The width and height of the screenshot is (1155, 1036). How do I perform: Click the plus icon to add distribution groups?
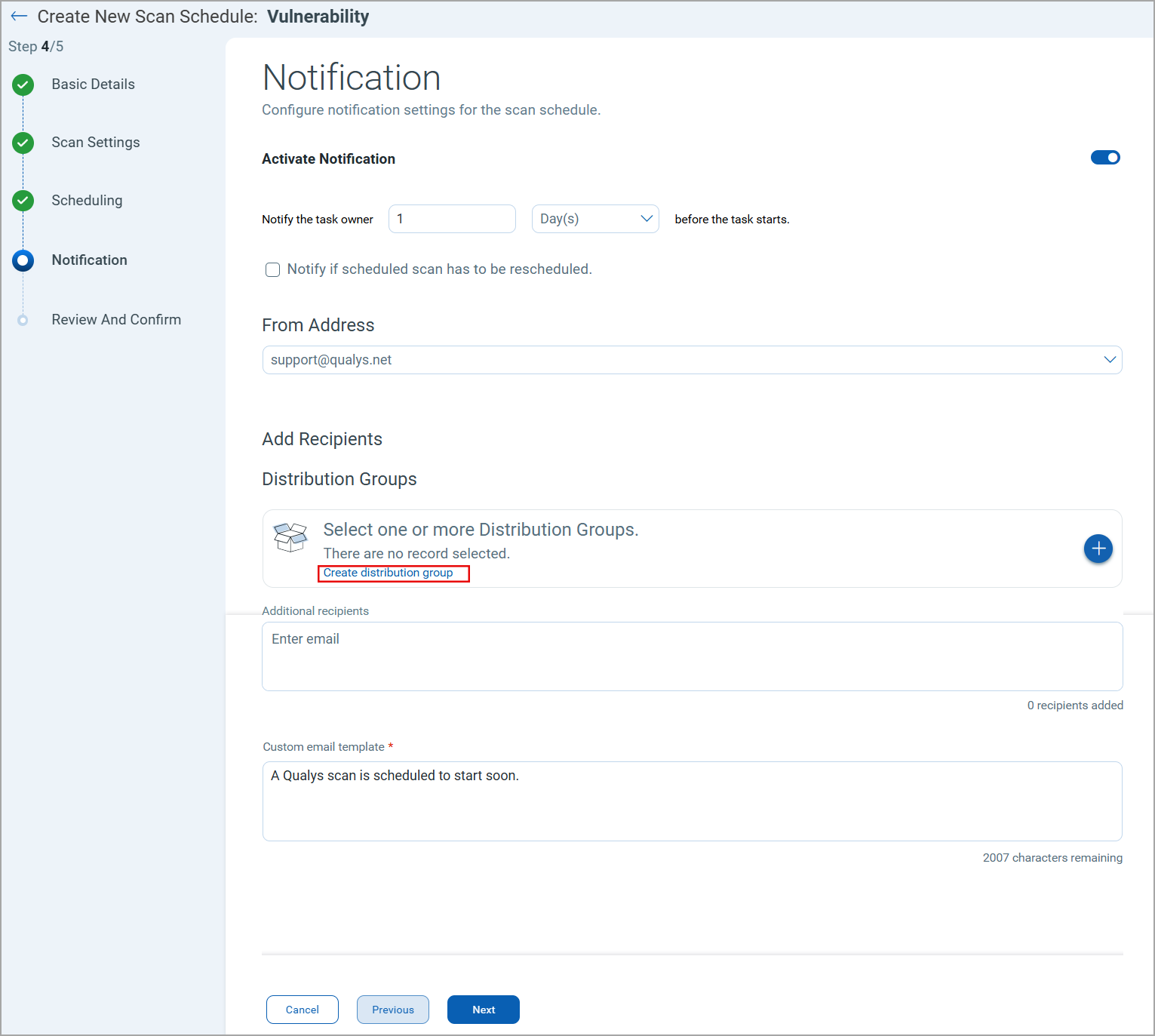1098,549
